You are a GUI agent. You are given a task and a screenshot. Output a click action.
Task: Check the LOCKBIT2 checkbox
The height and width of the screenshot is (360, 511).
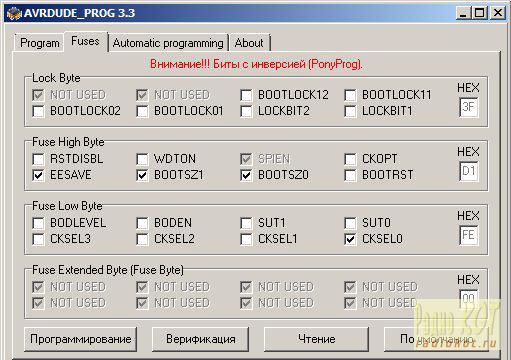(246, 111)
